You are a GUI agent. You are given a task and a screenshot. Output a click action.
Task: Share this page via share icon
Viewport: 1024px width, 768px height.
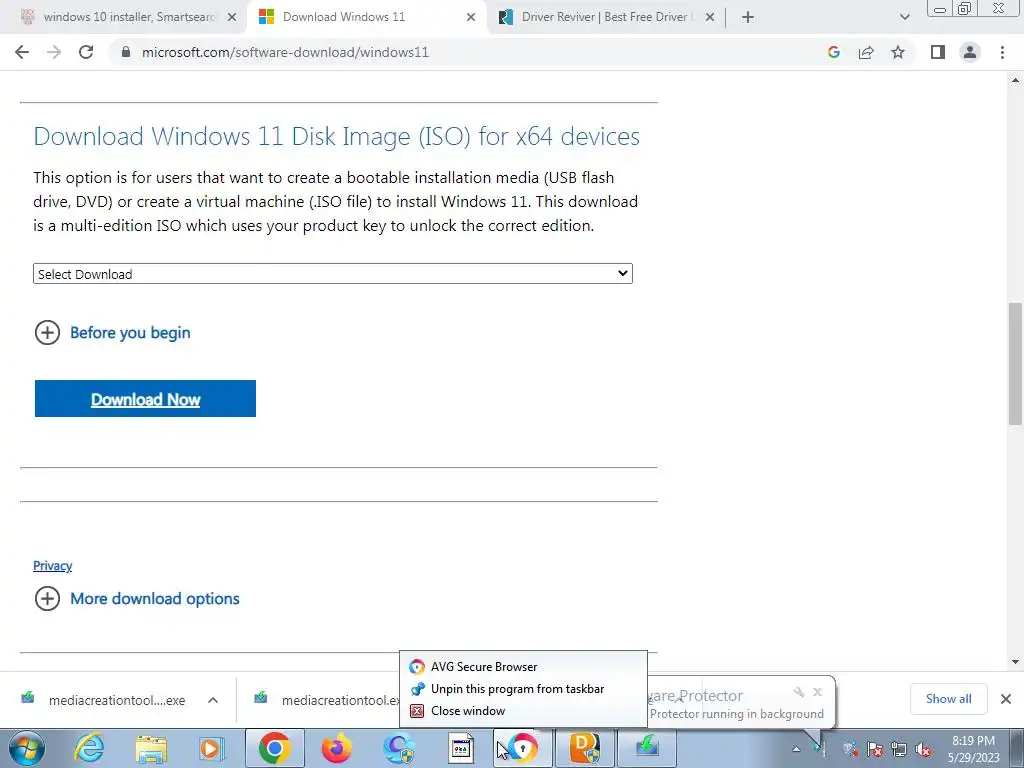[866, 52]
